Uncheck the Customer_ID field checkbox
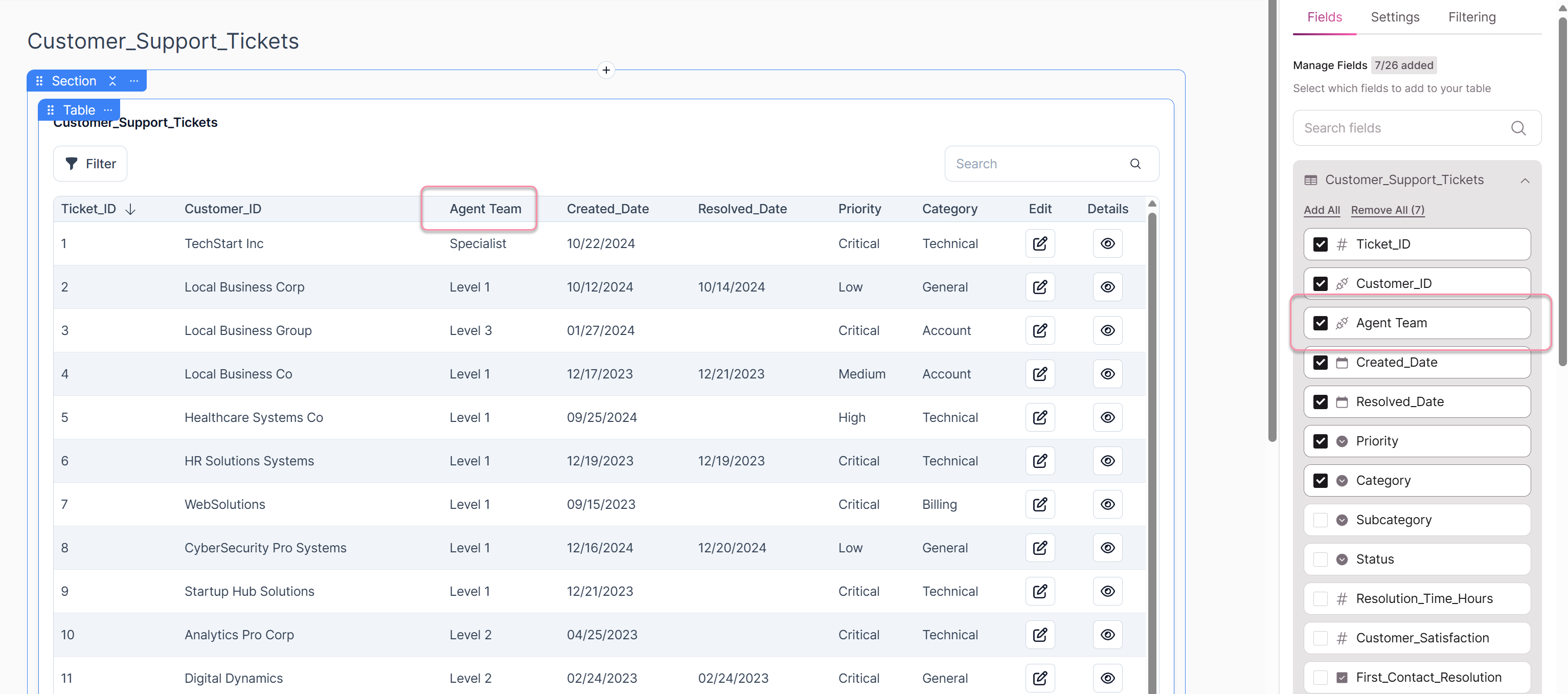The width and height of the screenshot is (1568, 694). pyautogui.click(x=1320, y=284)
